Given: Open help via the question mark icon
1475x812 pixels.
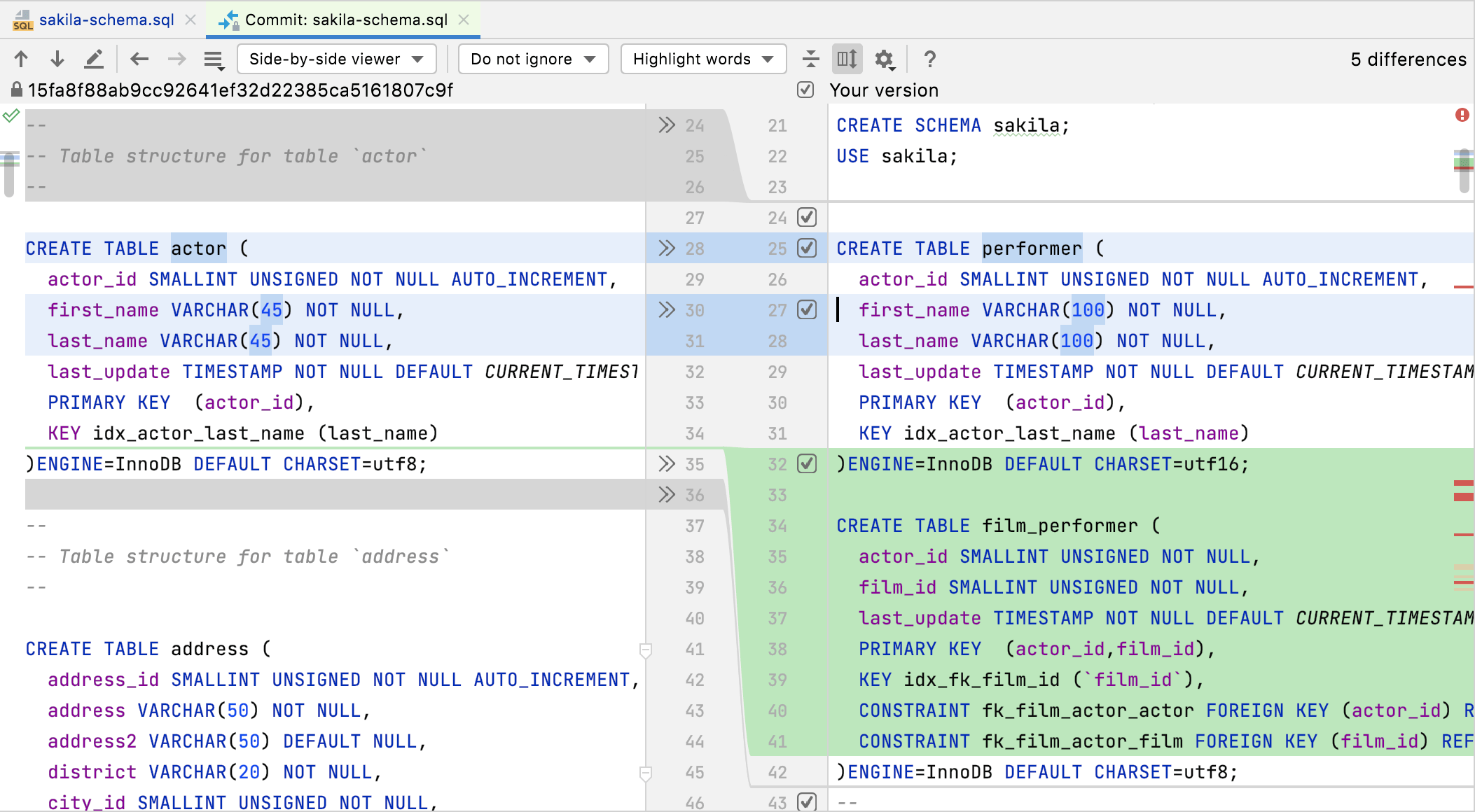Looking at the screenshot, I should tap(929, 59).
